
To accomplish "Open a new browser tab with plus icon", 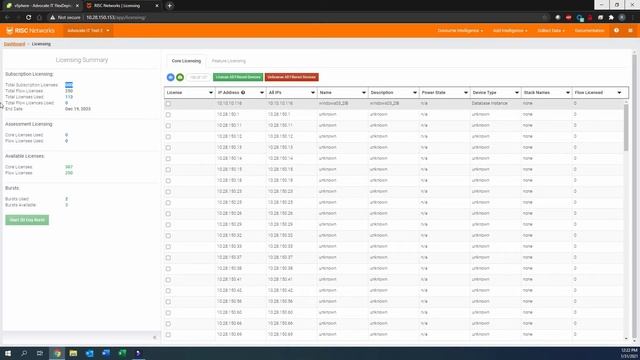I will 169,6.
